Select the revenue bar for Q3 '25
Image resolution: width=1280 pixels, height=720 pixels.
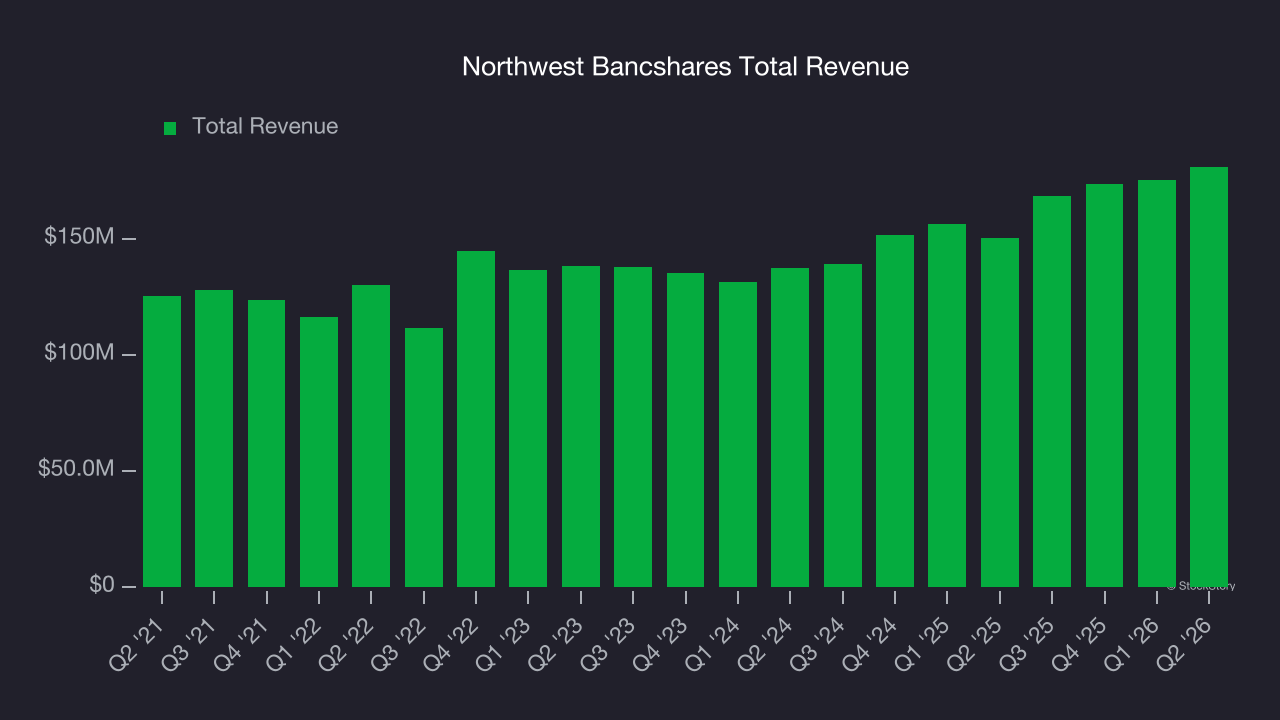[1052, 391]
